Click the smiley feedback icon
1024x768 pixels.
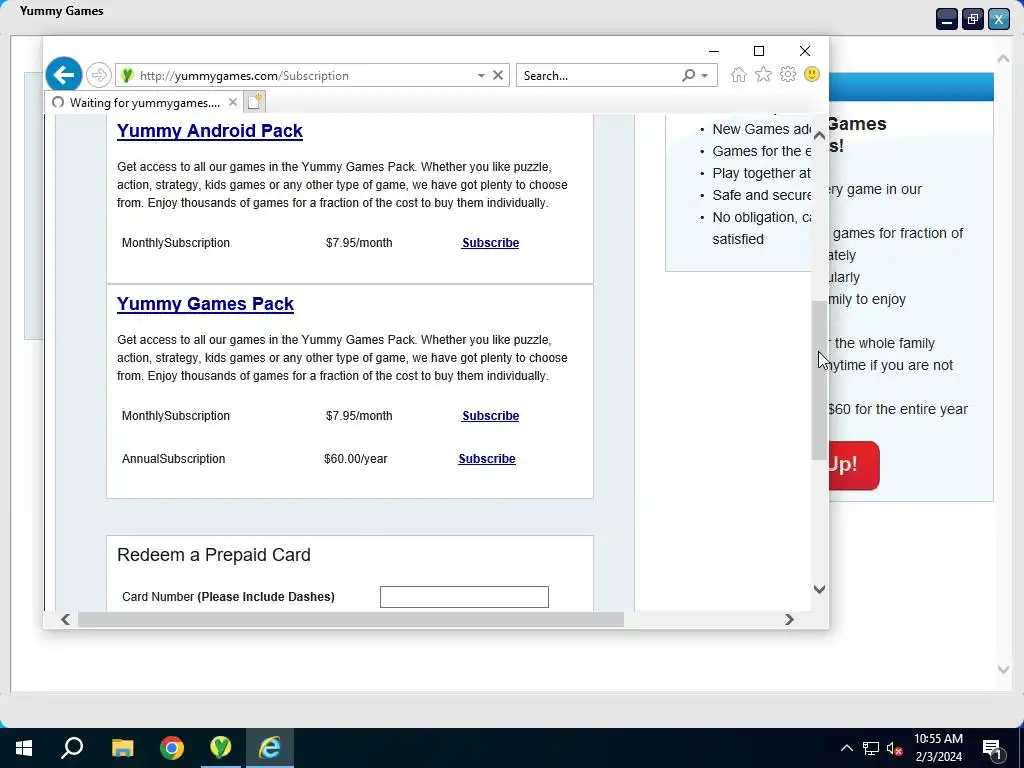(812, 74)
